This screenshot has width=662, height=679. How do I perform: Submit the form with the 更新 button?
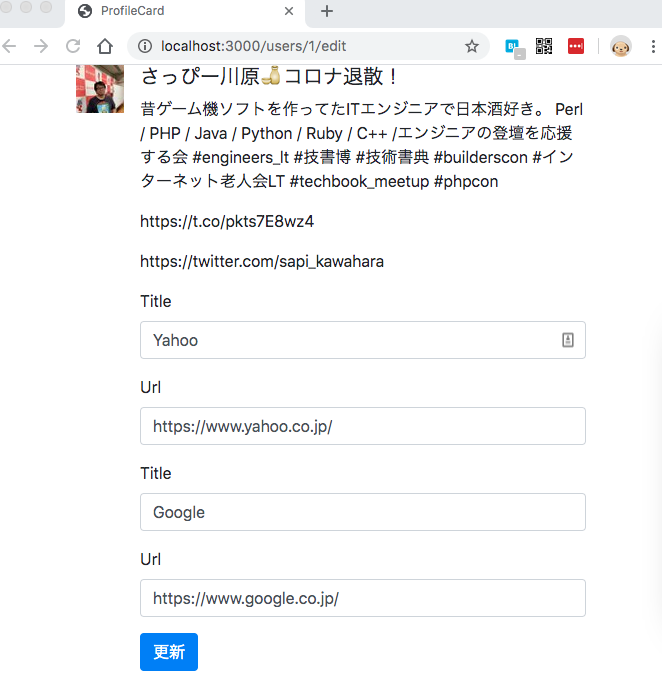[169, 652]
